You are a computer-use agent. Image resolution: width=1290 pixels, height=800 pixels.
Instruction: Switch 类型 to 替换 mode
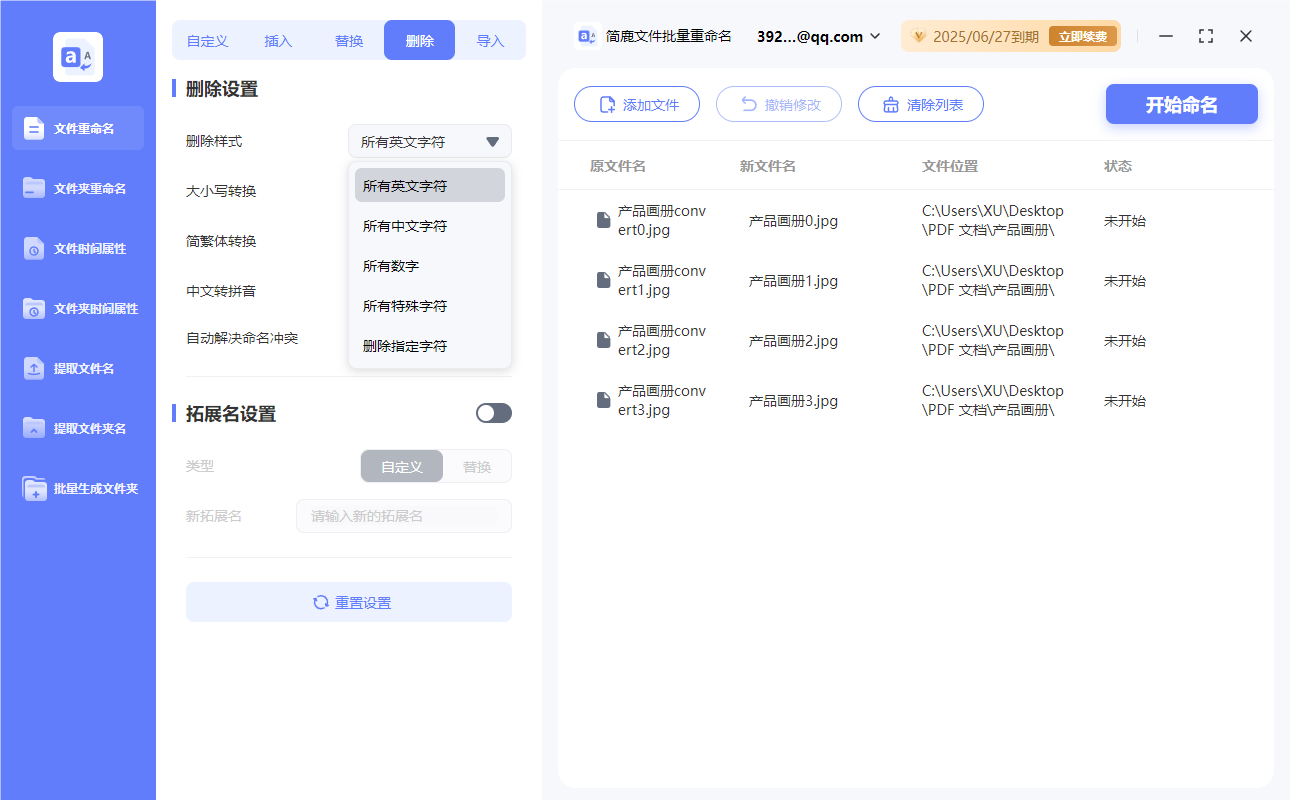tap(476, 466)
